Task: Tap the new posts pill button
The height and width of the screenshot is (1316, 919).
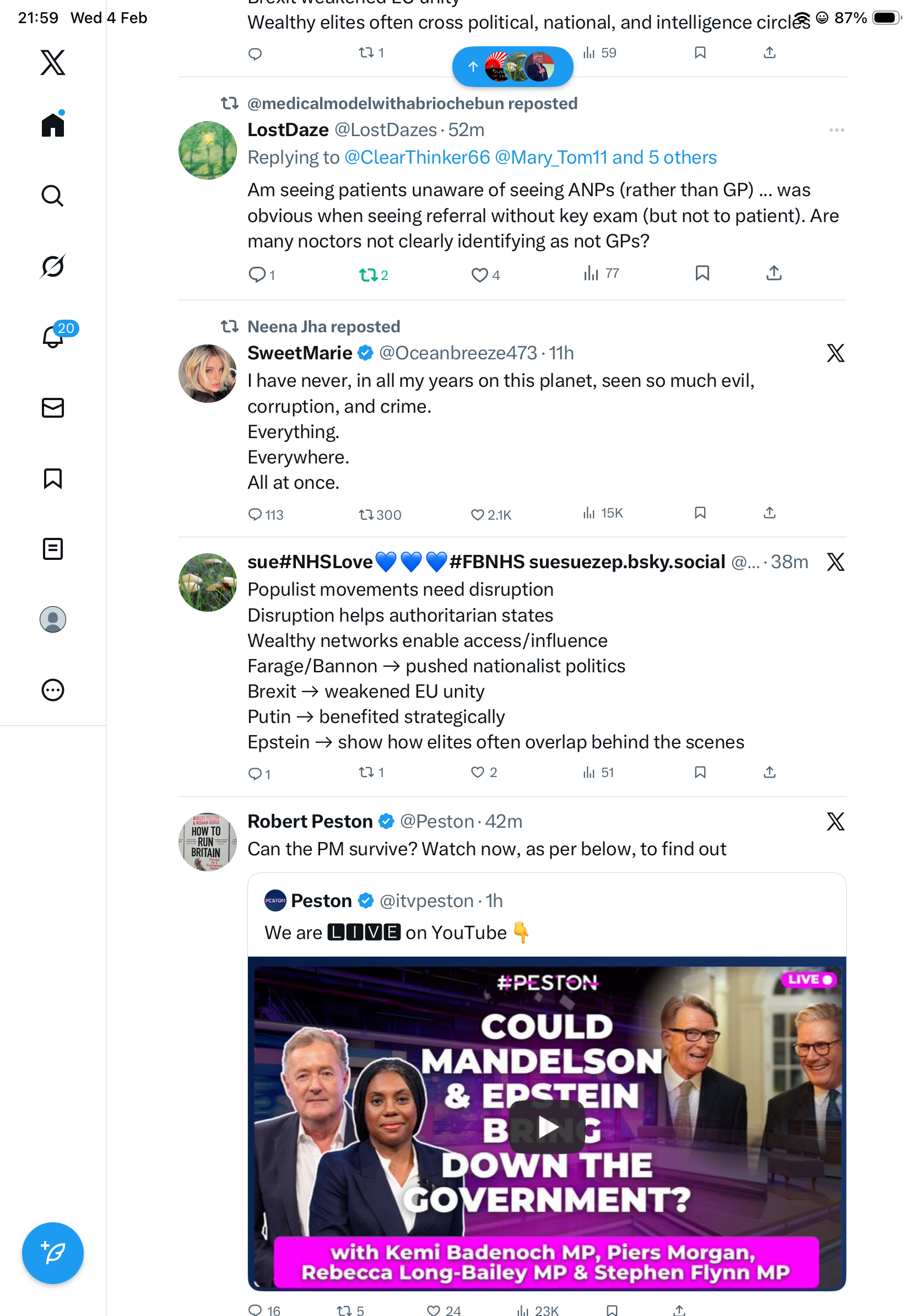Action: coord(512,67)
